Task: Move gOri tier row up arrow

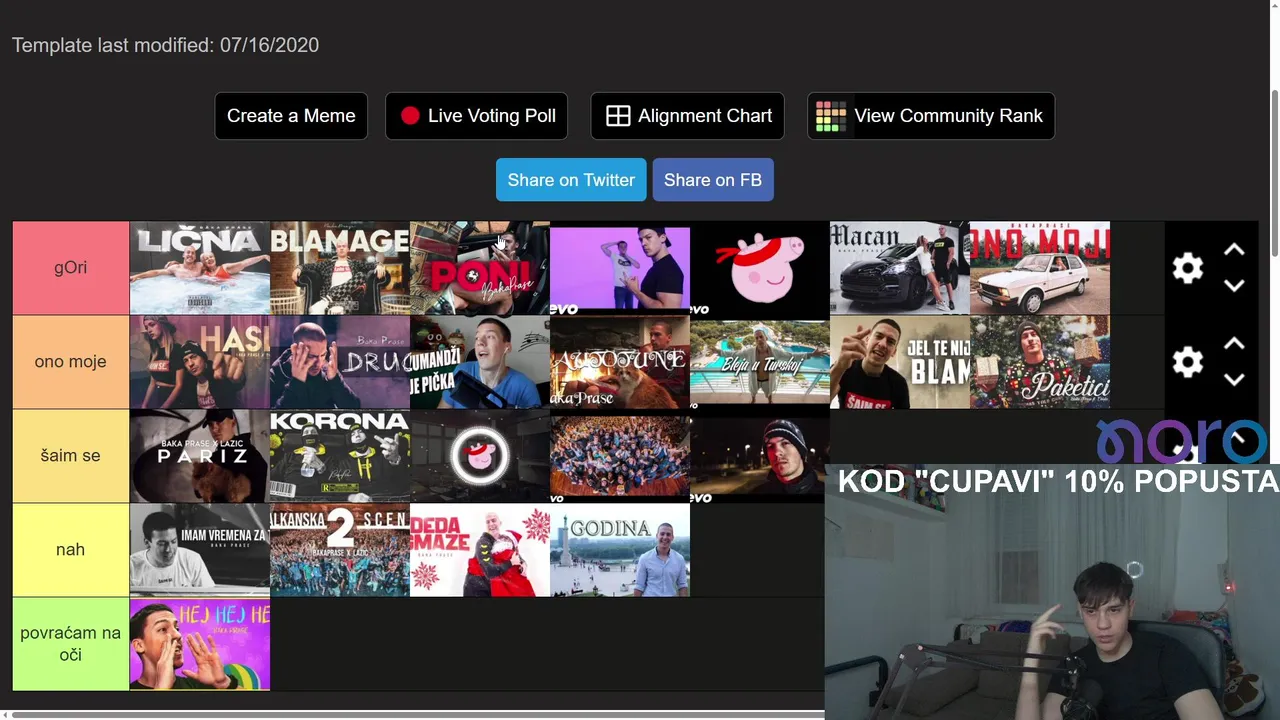Action: click(1234, 250)
